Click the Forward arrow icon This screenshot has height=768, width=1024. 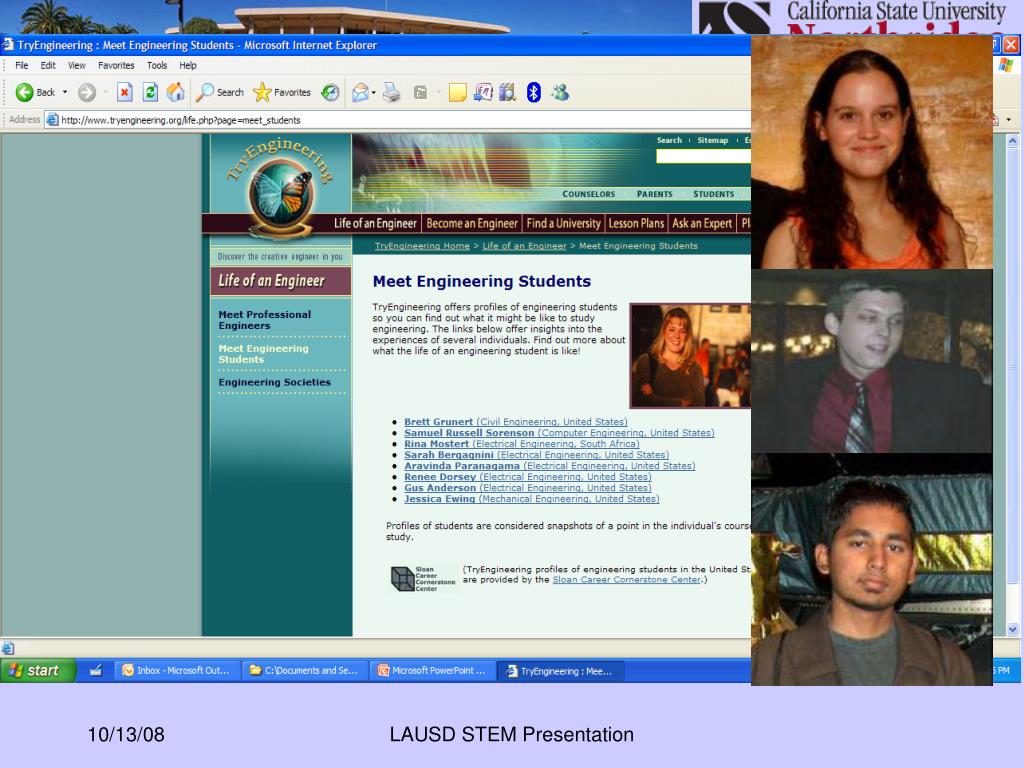(87, 93)
